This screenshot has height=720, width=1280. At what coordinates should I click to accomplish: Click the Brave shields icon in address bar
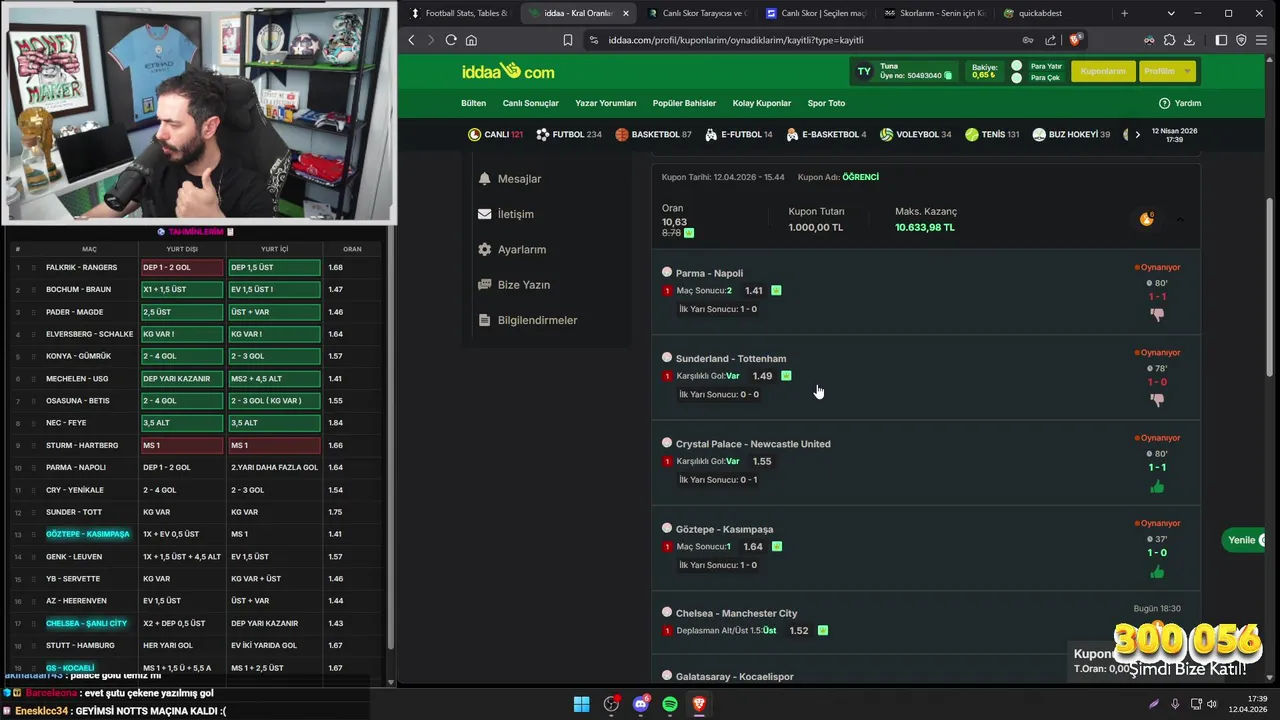(x=1075, y=40)
